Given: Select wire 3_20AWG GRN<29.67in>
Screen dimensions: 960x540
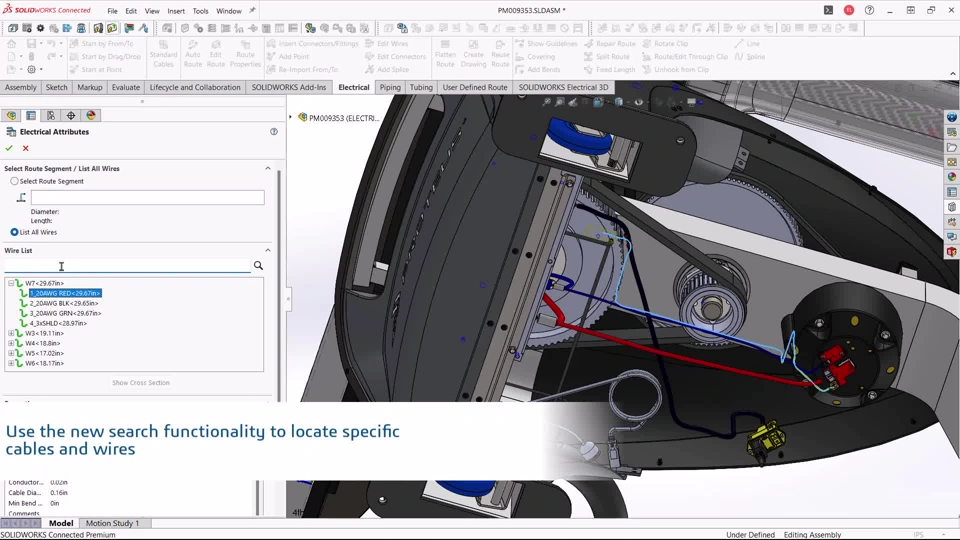Looking at the screenshot, I should point(66,313).
